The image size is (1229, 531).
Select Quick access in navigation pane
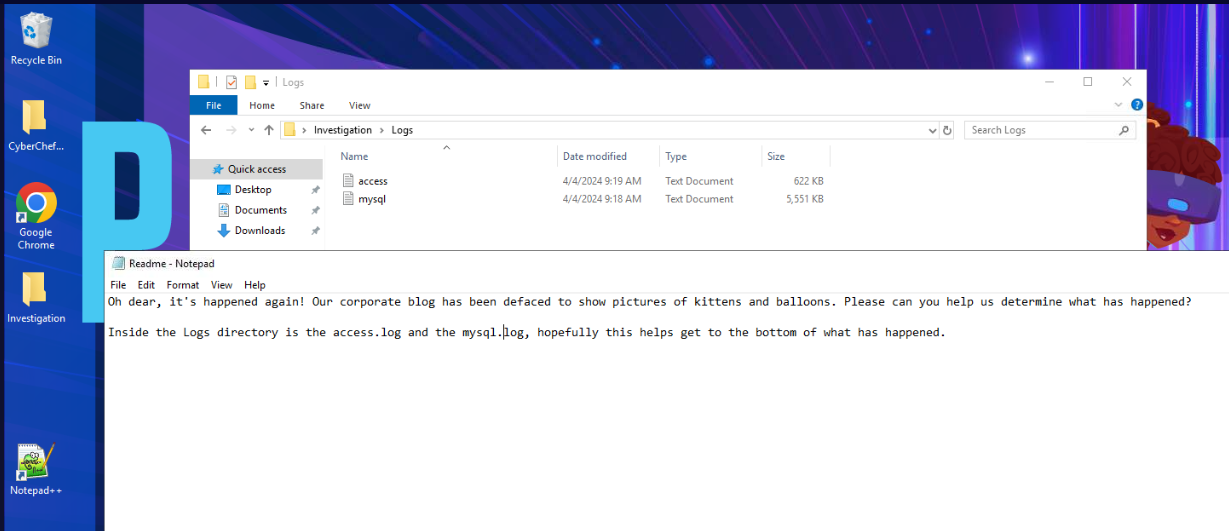tap(257, 169)
